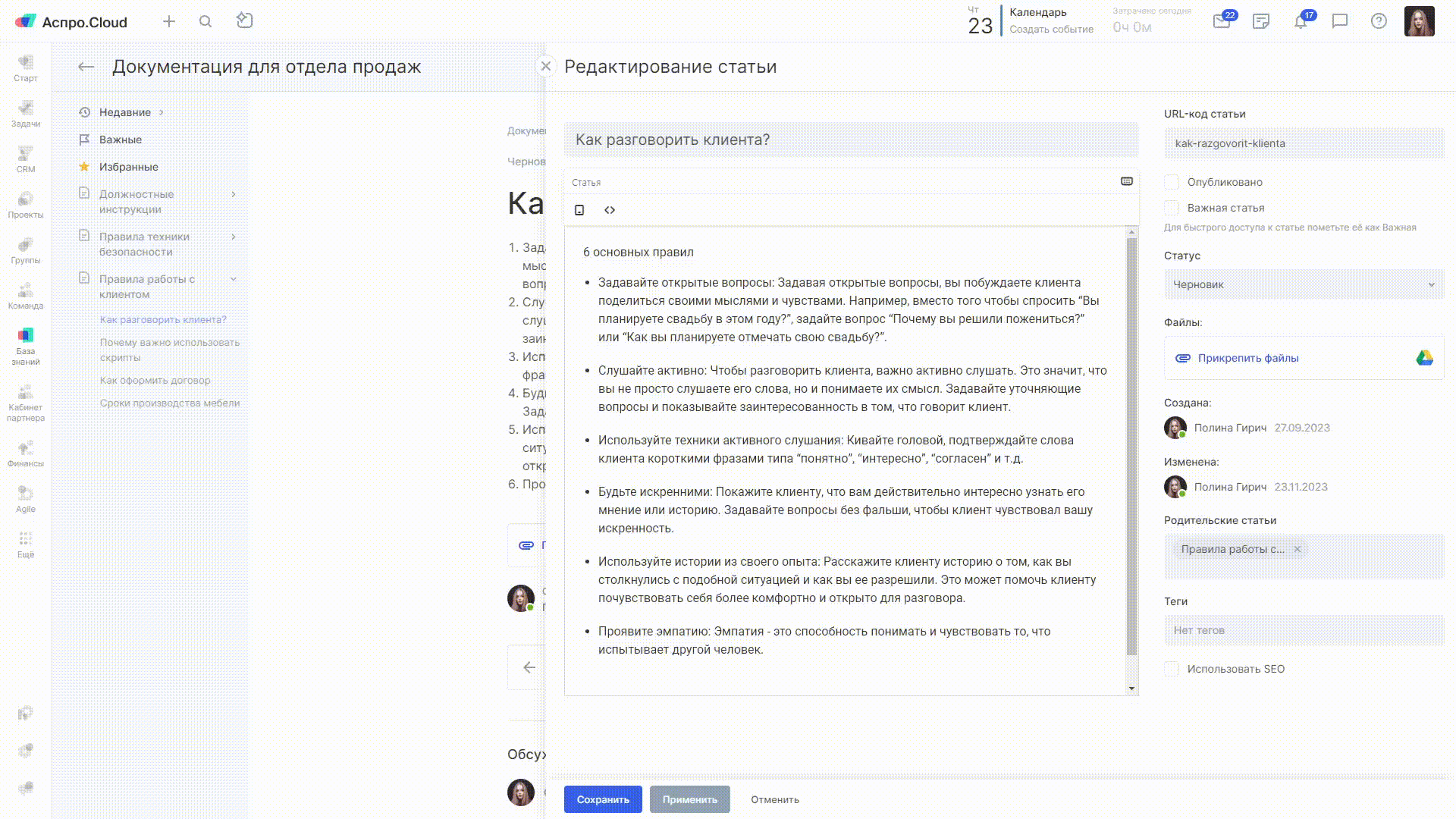Click the Сохранить button
1456x819 pixels.
603,799
